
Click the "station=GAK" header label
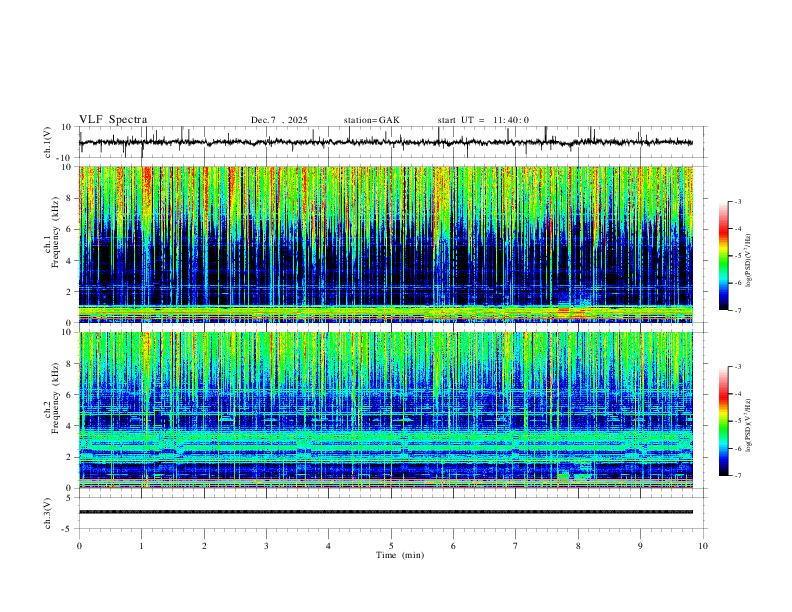tap(371, 120)
